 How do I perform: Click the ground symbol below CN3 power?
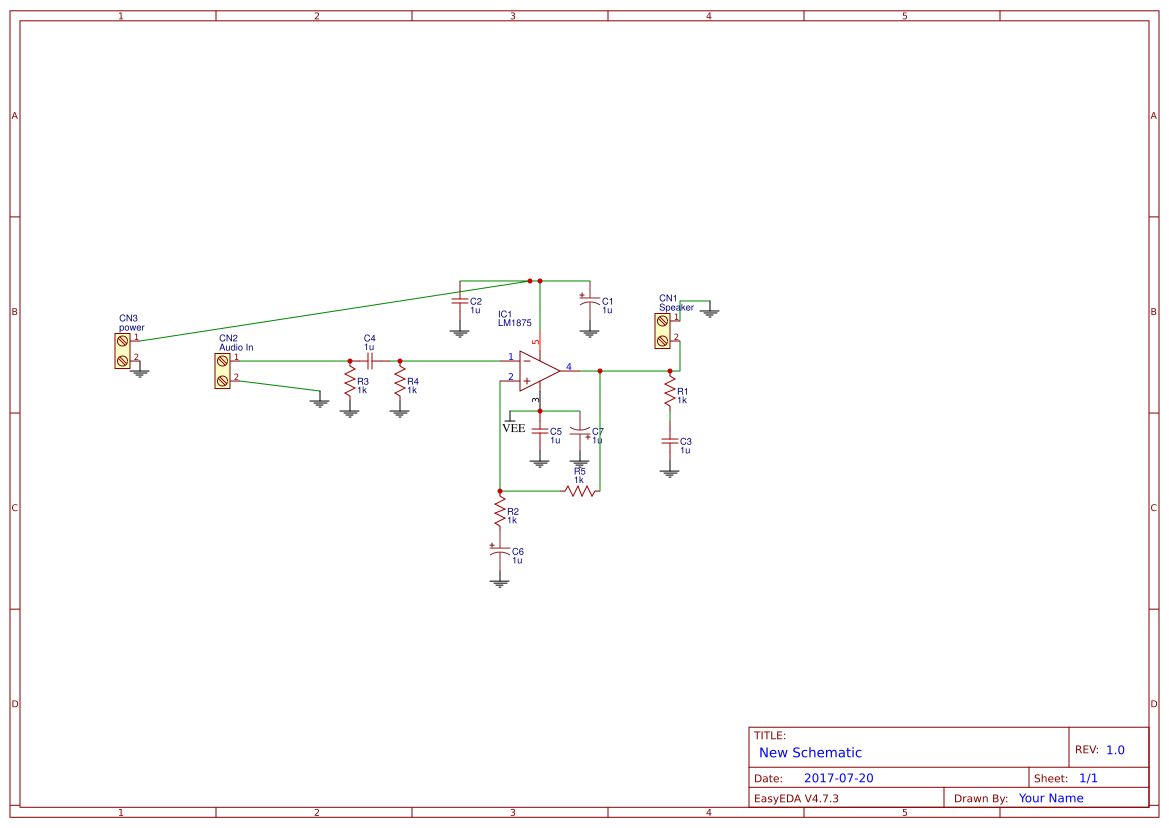140,370
